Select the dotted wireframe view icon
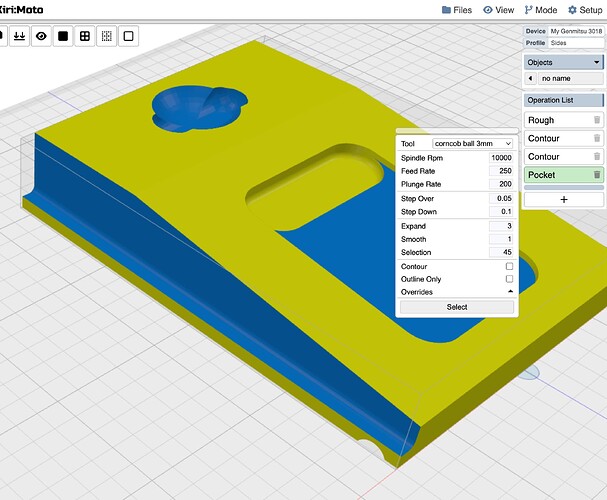Viewport: 607px width, 500px height. (106, 36)
